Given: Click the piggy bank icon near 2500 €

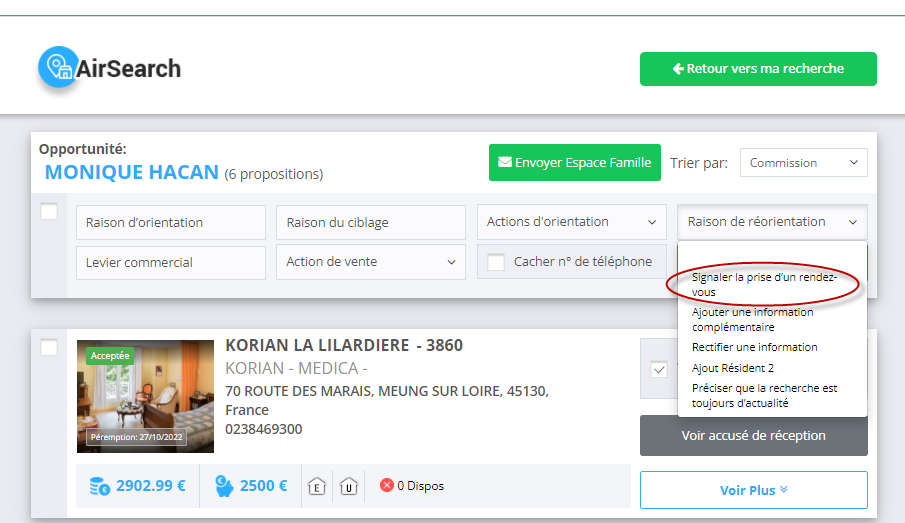Looking at the screenshot, I should pos(223,486).
